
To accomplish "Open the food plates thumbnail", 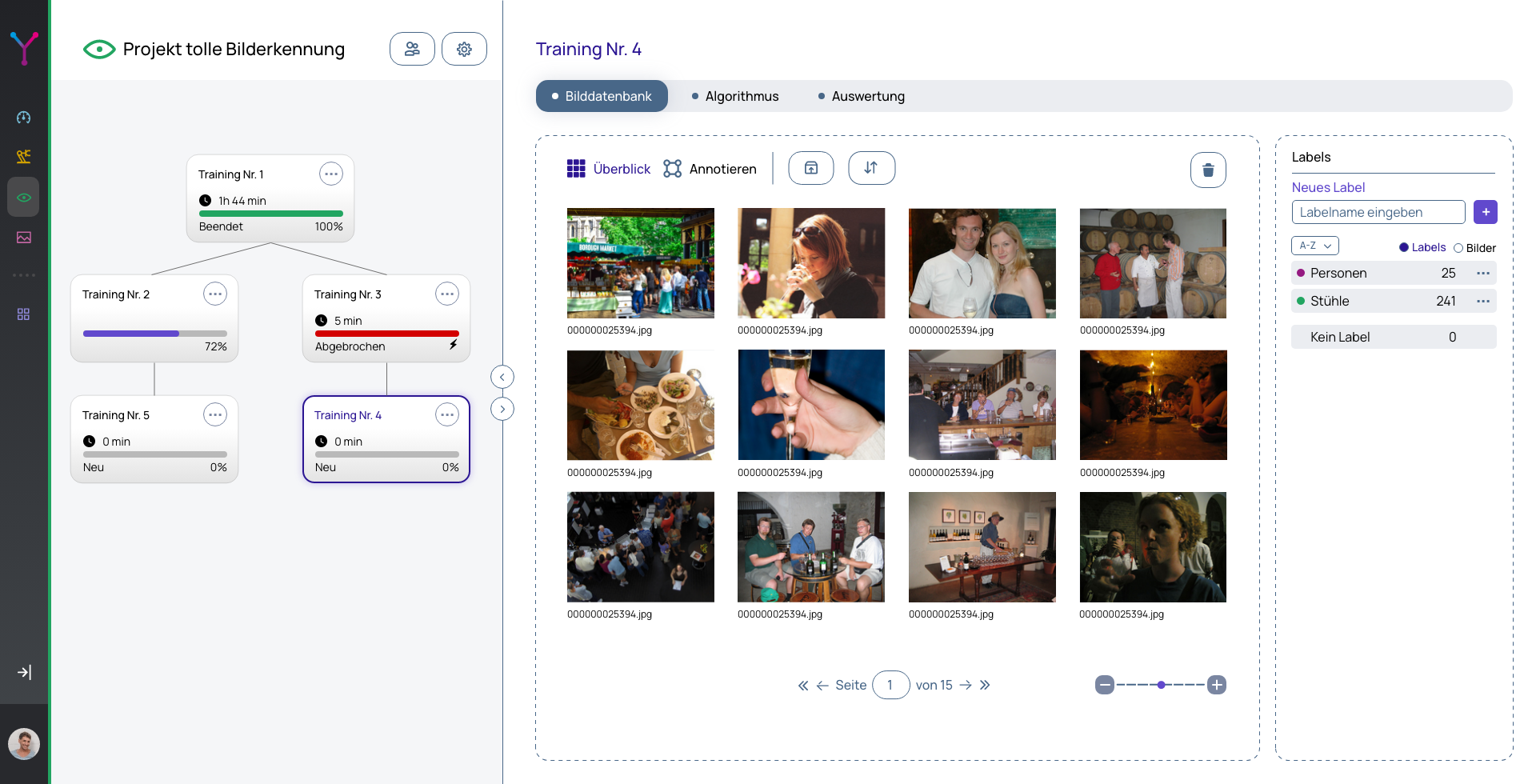I will click(641, 405).
